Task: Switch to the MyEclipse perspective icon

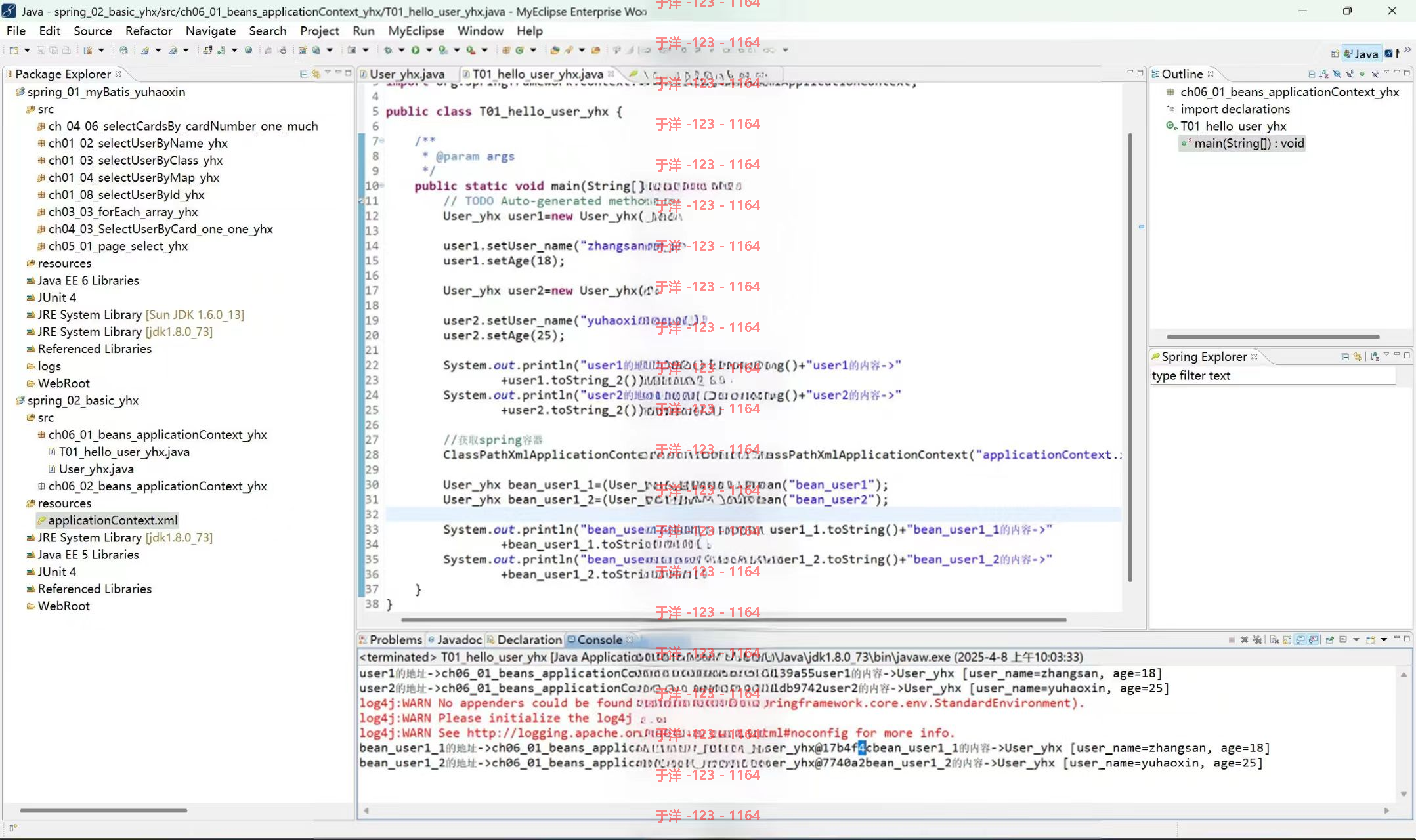Action: point(1388,54)
